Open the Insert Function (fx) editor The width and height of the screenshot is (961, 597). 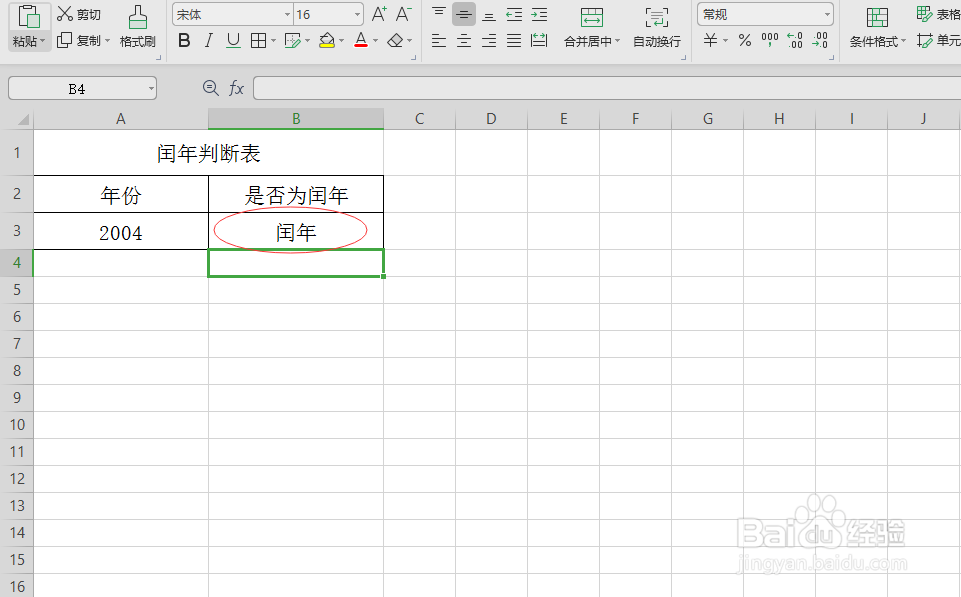[237, 87]
